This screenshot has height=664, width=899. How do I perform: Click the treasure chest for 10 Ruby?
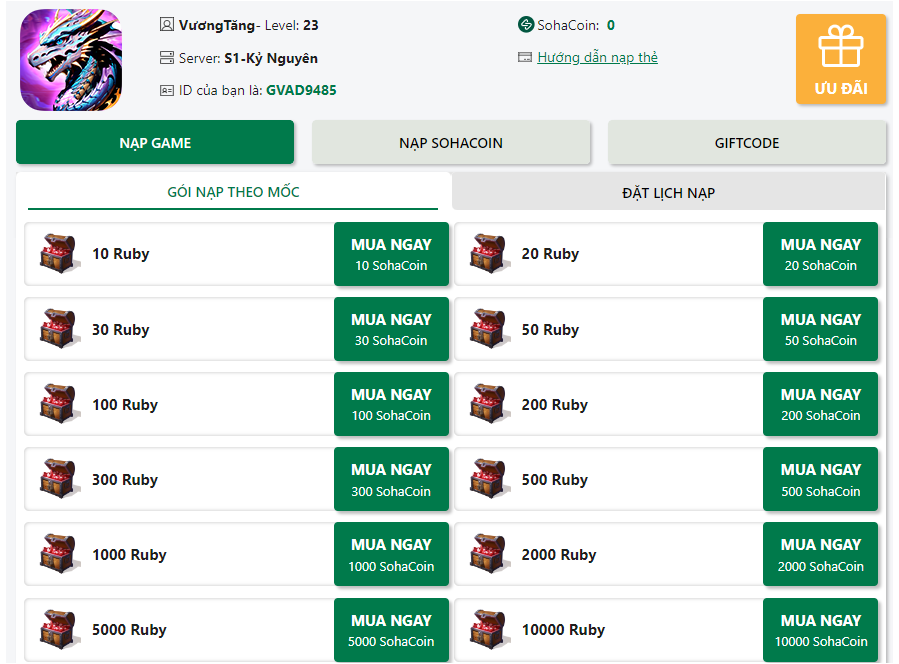[57, 253]
